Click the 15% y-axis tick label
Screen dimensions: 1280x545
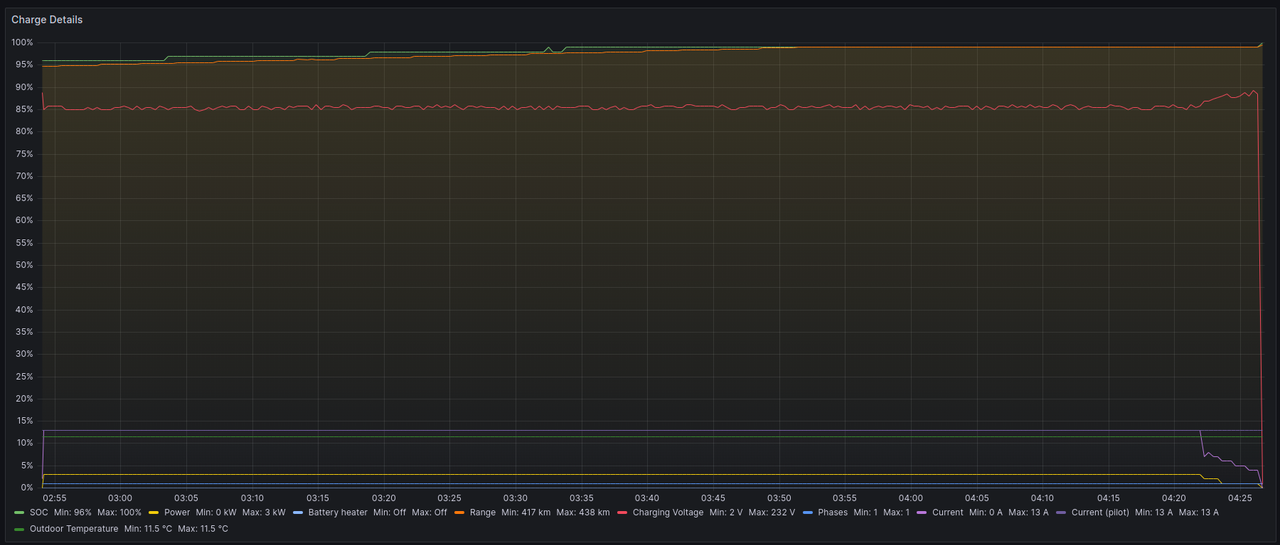pos(24,421)
